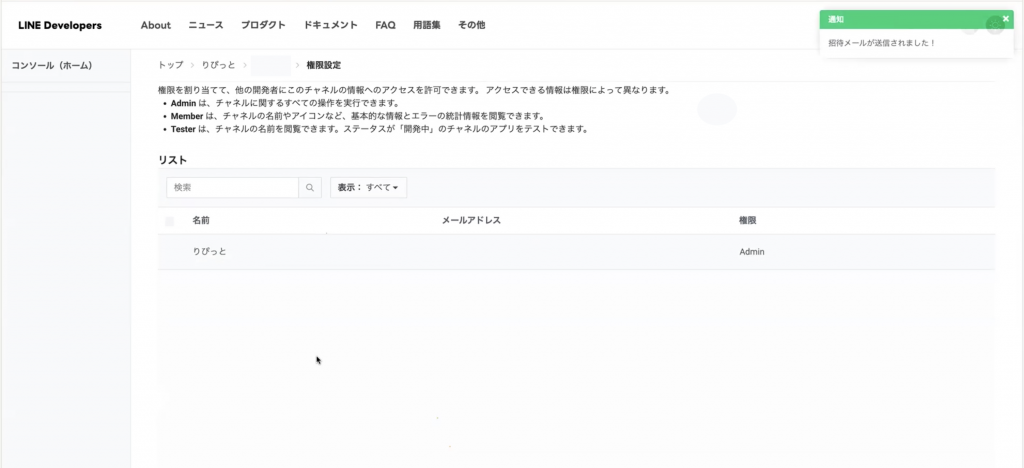
Task: Select the りぴっと row in the list
Action: coord(209,251)
